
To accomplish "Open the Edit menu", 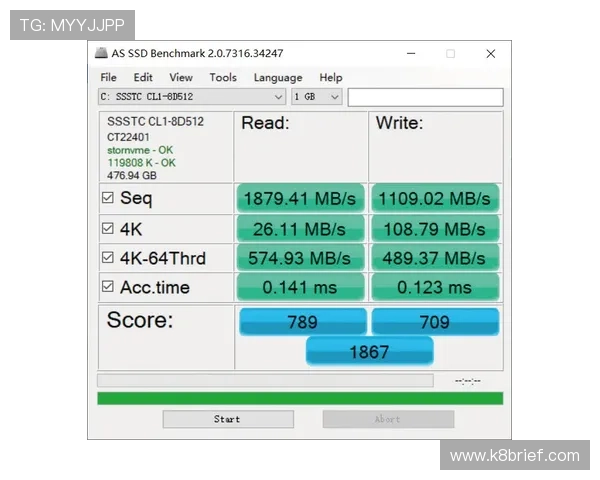I will (x=143, y=77).
